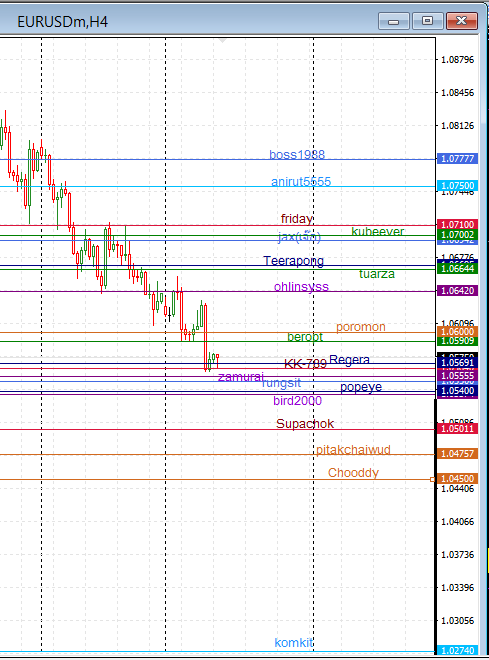Click the bird2000 line label

298,400
